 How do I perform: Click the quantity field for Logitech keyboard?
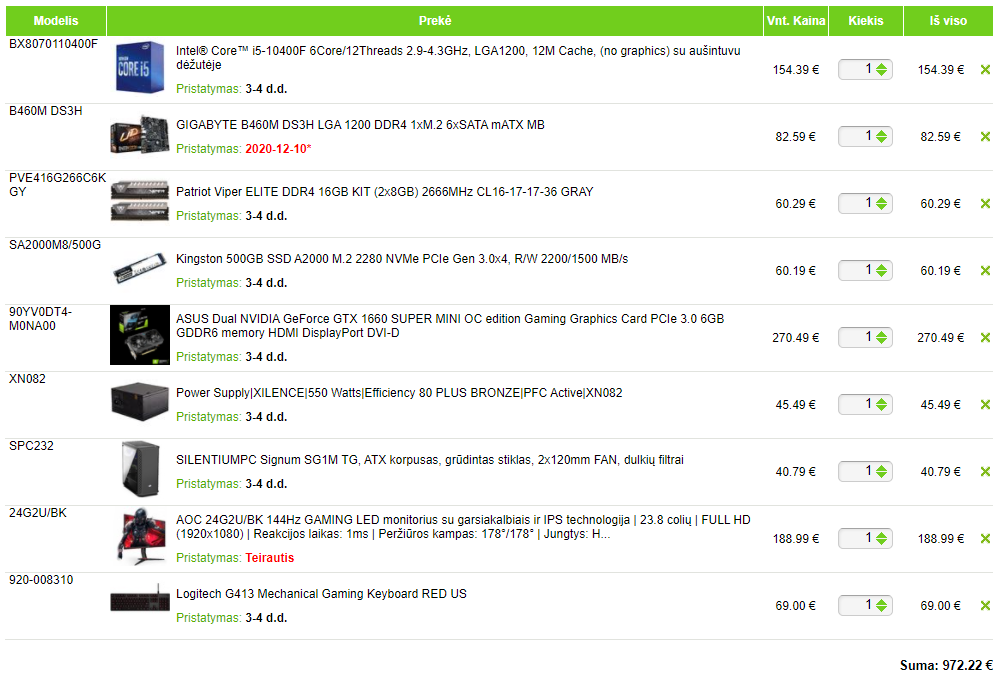click(865, 605)
